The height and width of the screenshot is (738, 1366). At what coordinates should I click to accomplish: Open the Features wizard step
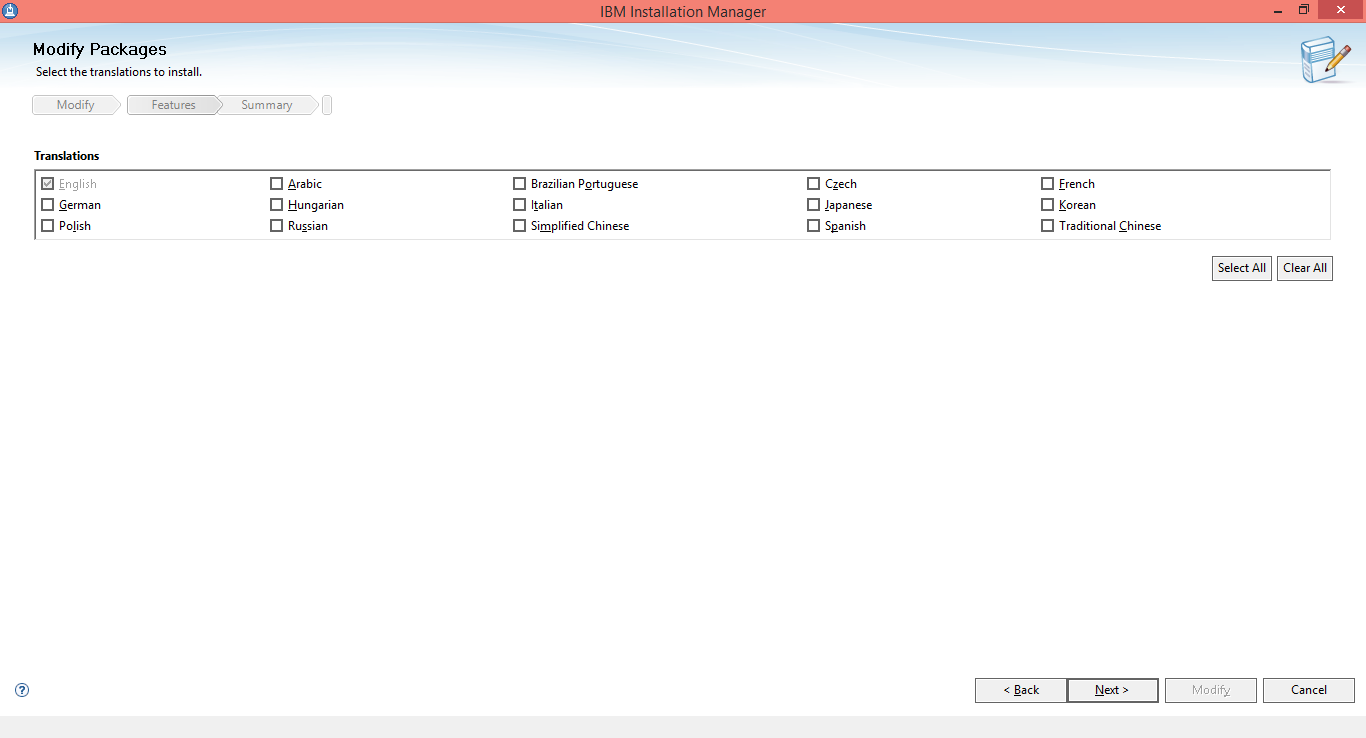pyautogui.click(x=174, y=105)
